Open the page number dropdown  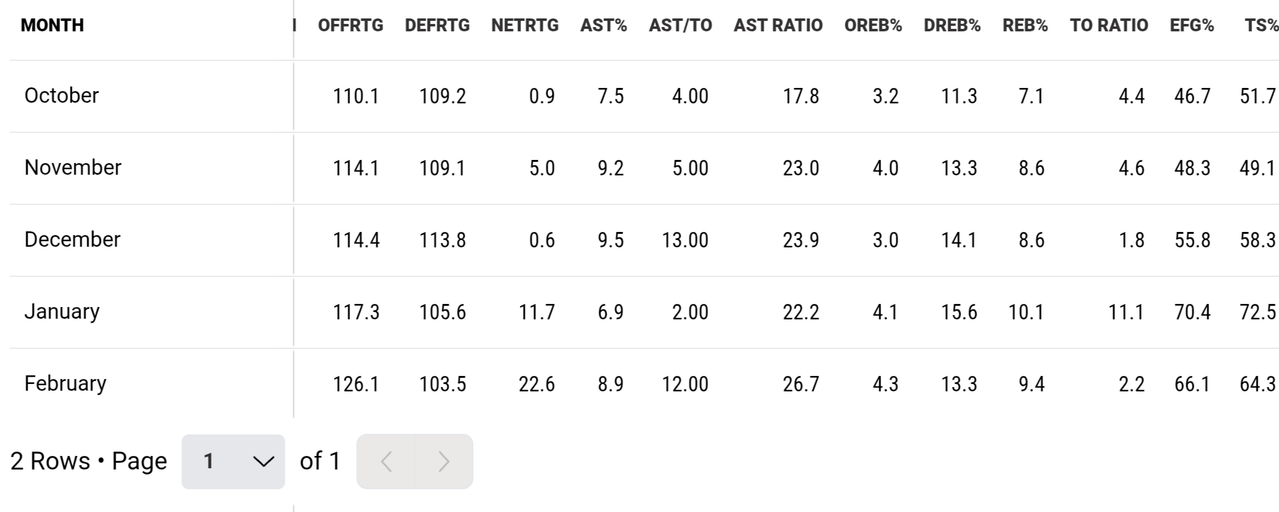(x=233, y=461)
